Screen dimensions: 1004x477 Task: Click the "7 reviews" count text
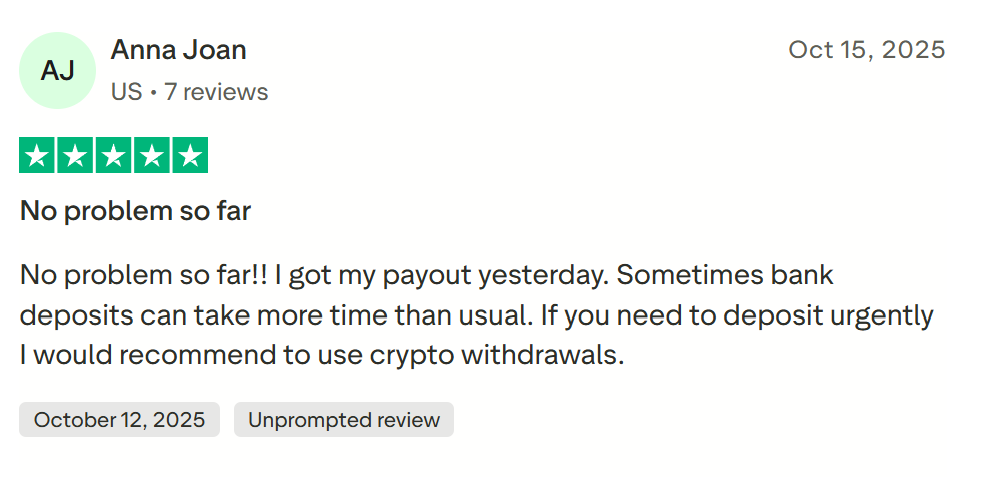(x=217, y=92)
